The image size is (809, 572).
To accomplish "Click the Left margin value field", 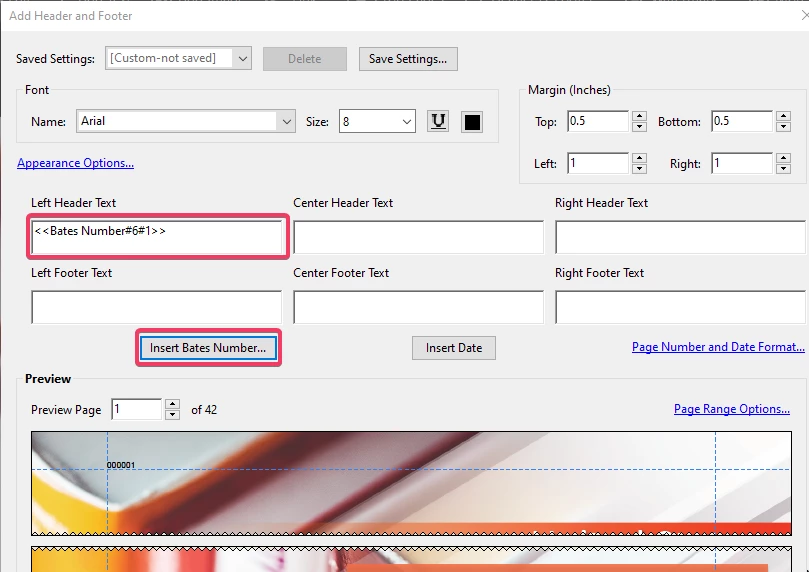I will tap(598, 163).
